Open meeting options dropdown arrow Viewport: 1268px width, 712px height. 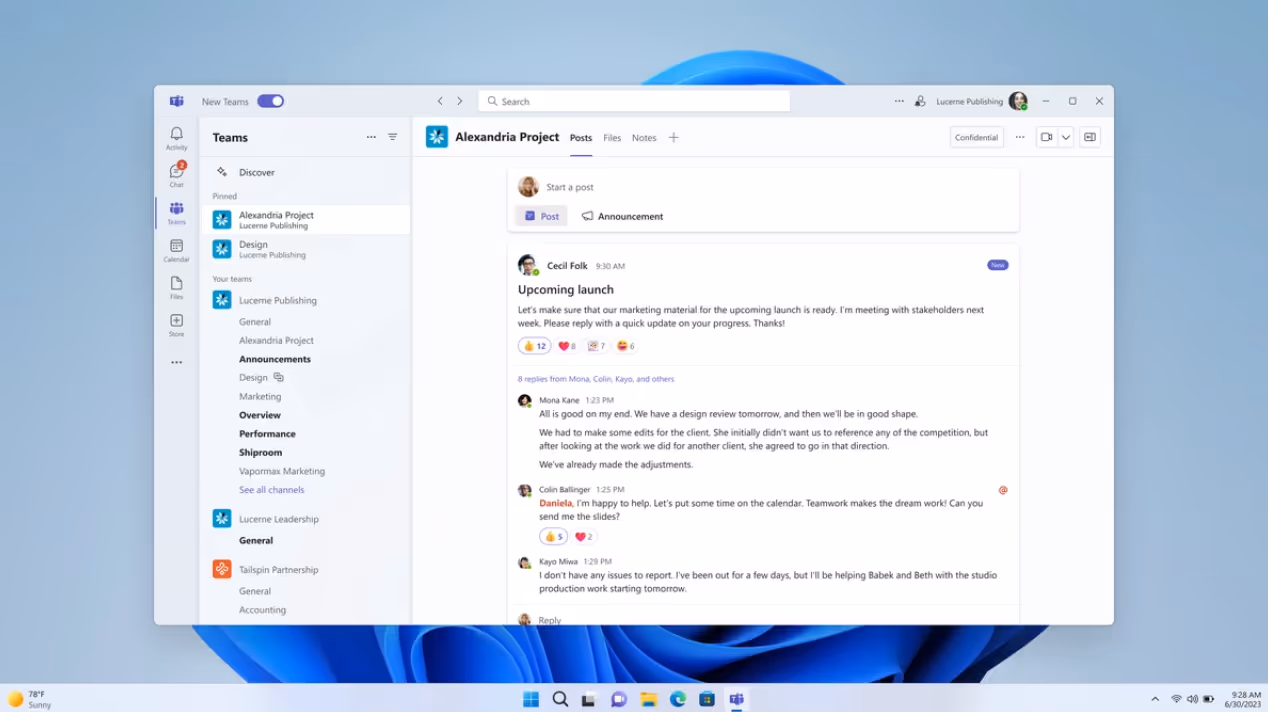point(1066,137)
